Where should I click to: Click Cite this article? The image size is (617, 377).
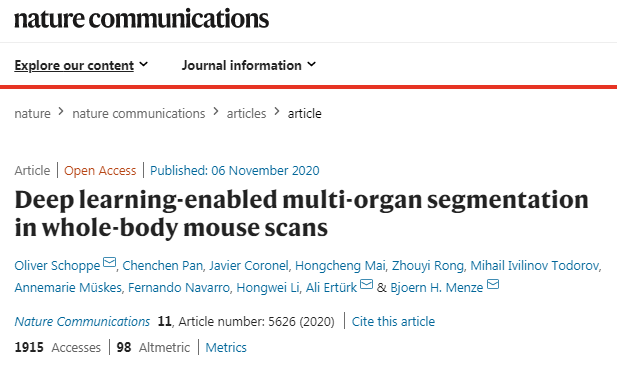coord(393,322)
